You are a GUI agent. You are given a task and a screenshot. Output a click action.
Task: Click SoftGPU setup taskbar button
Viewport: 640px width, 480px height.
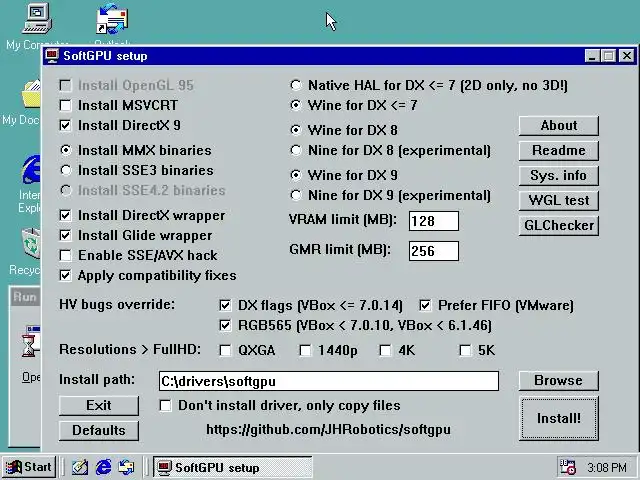point(233,467)
